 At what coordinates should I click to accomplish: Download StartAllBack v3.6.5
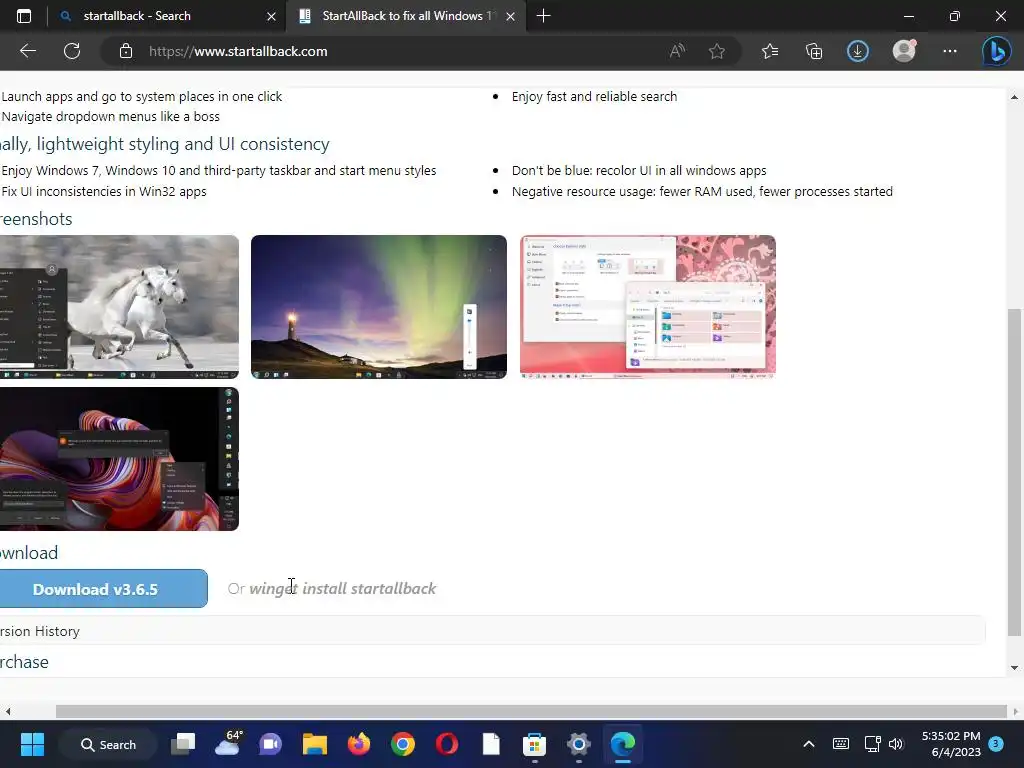(104, 588)
